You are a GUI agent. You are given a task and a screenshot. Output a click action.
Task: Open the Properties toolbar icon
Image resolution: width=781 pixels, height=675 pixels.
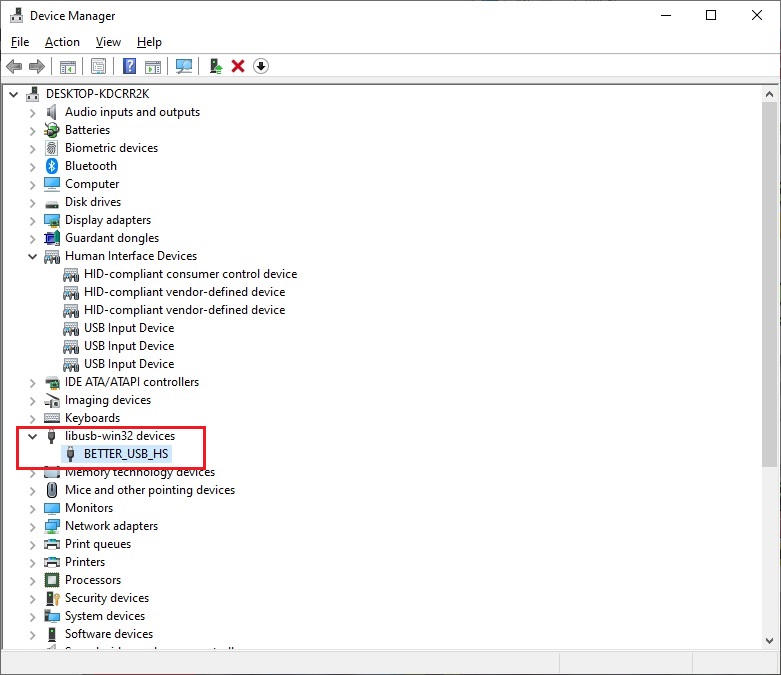tap(99, 66)
